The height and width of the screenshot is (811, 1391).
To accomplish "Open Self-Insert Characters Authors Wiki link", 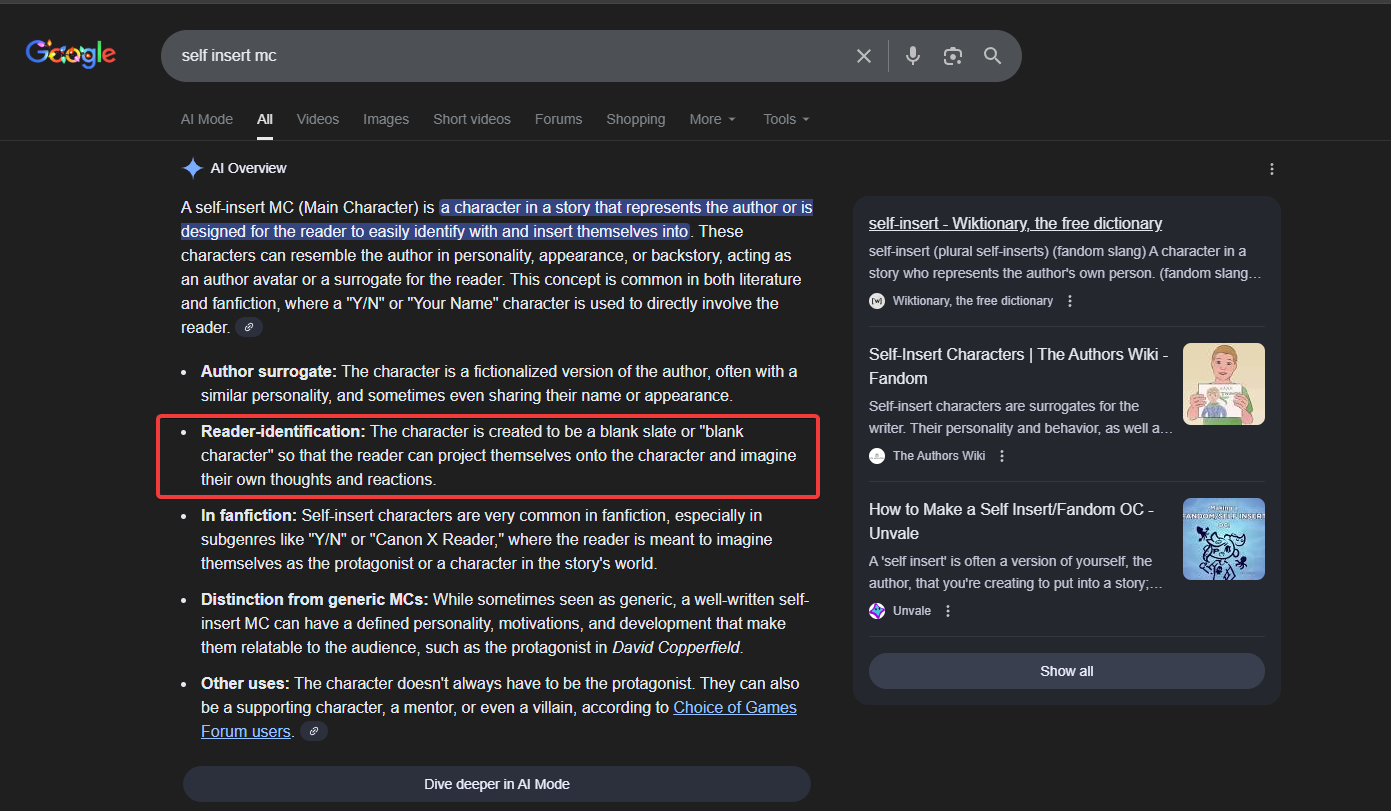I will (x=1018, y=366).
